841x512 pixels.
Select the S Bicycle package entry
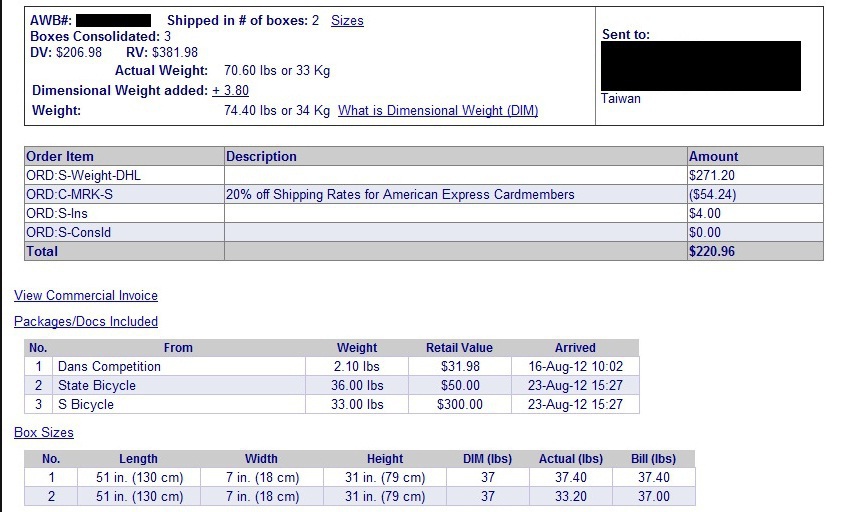tap(86, 405)
